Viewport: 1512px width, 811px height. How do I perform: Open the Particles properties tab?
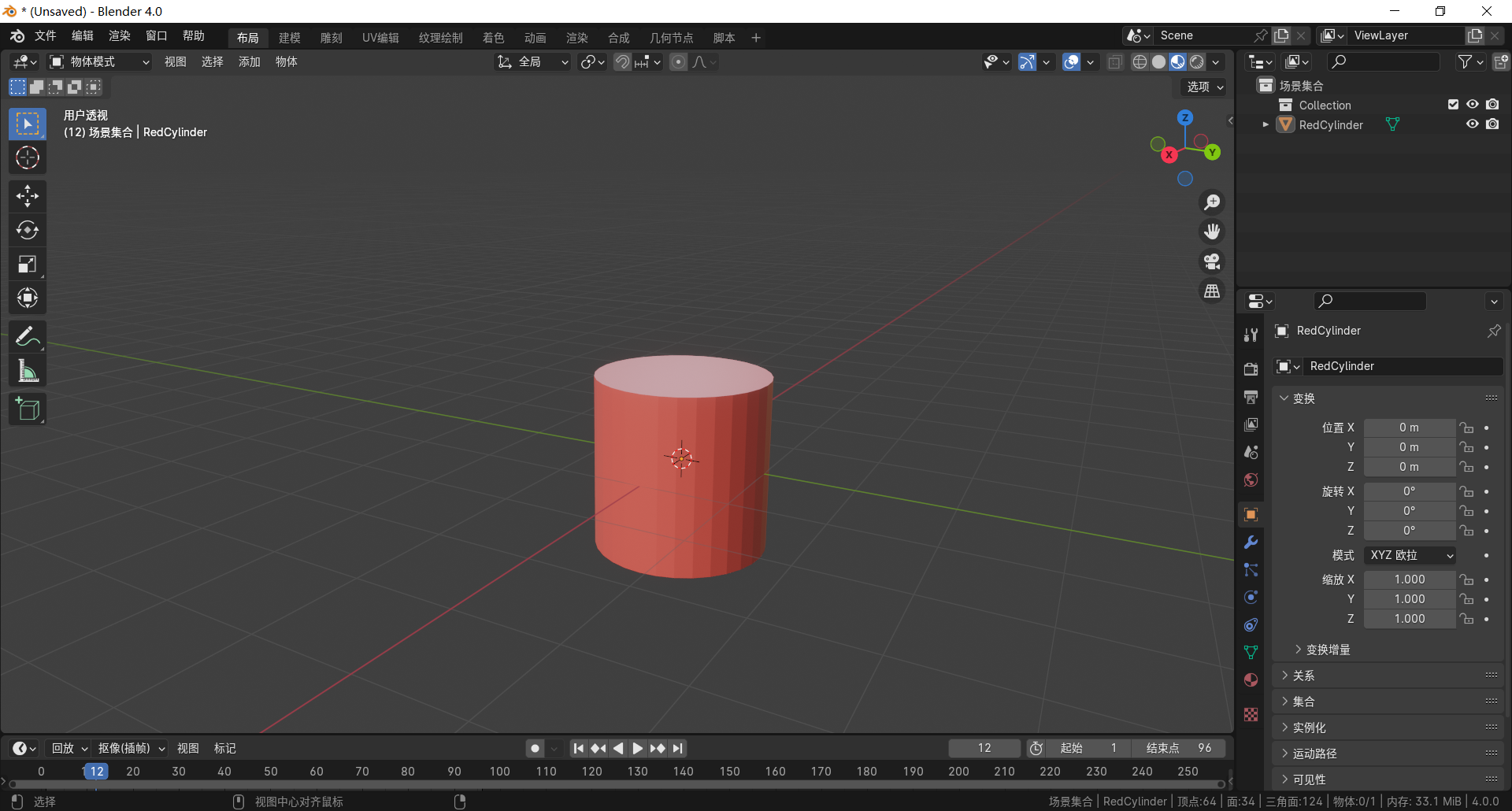click(x=1251, y=570)
